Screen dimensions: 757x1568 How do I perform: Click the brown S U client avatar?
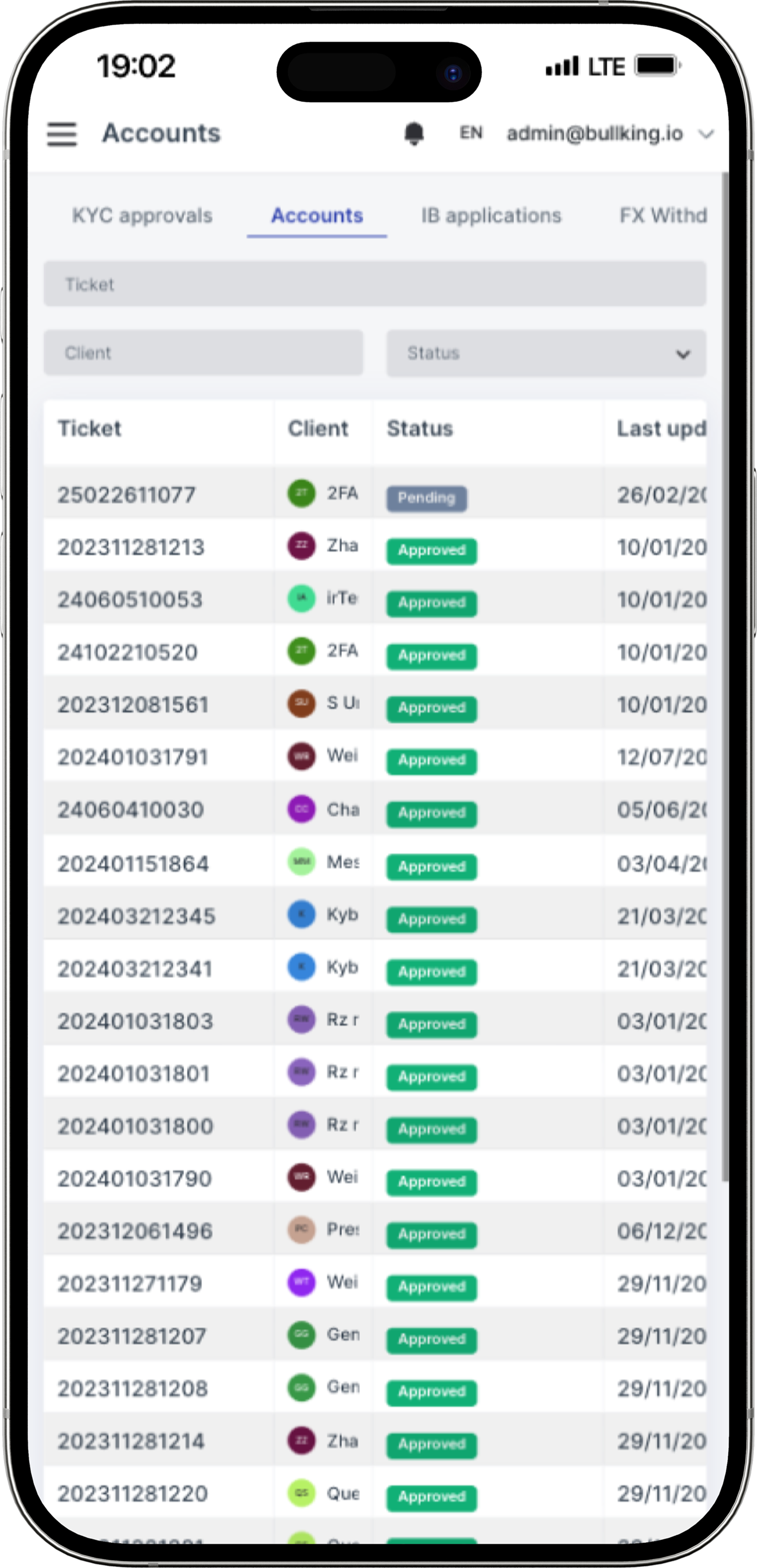[x=302, y=703]
